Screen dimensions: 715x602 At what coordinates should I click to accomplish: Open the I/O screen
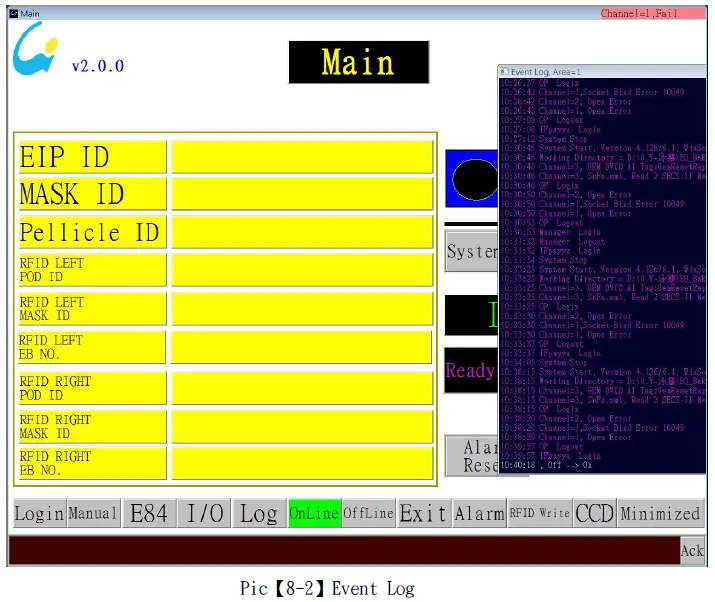pos(205,514)
